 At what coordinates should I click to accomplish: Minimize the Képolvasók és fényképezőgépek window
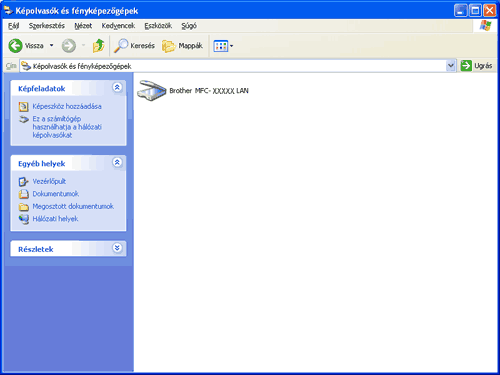(x=460, y=11)
